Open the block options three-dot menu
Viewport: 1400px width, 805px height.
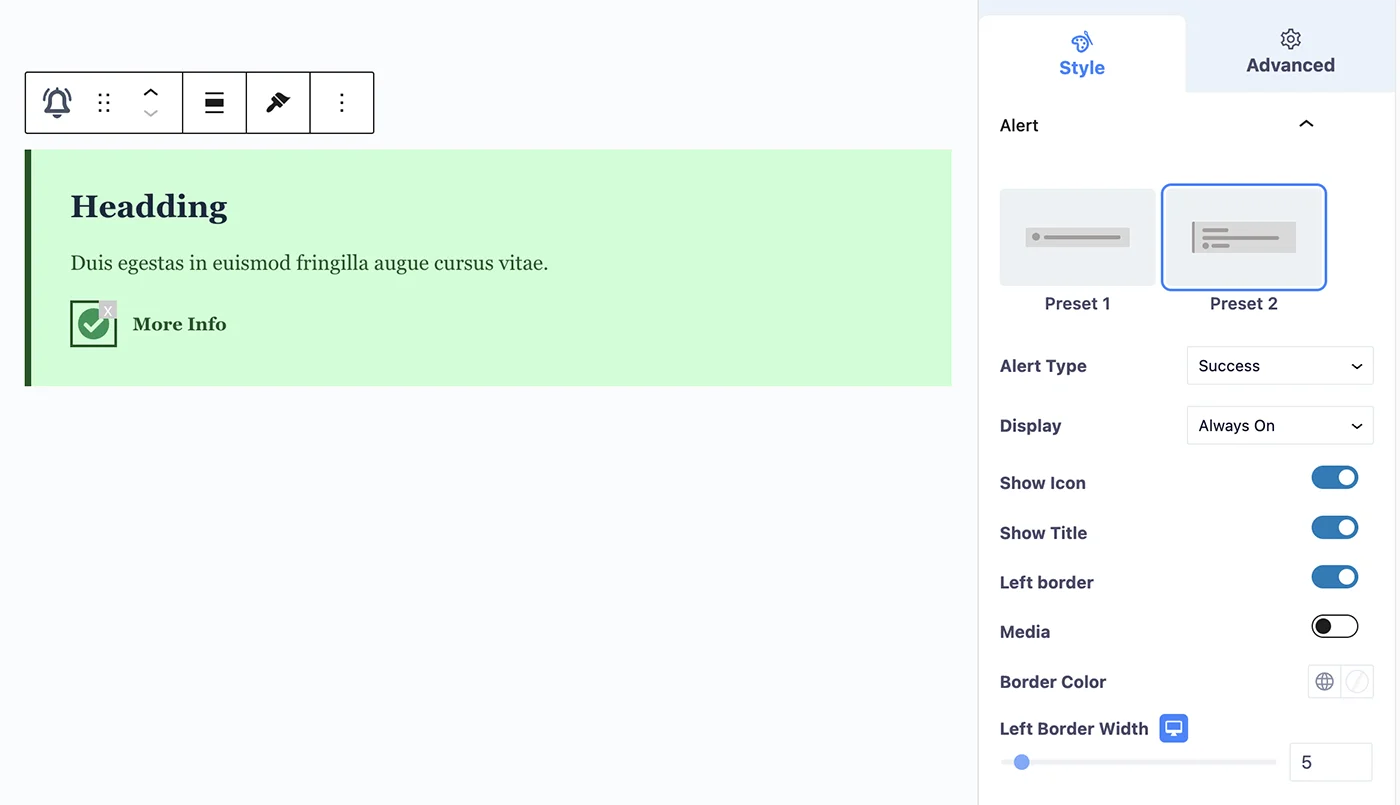point(342,102)
